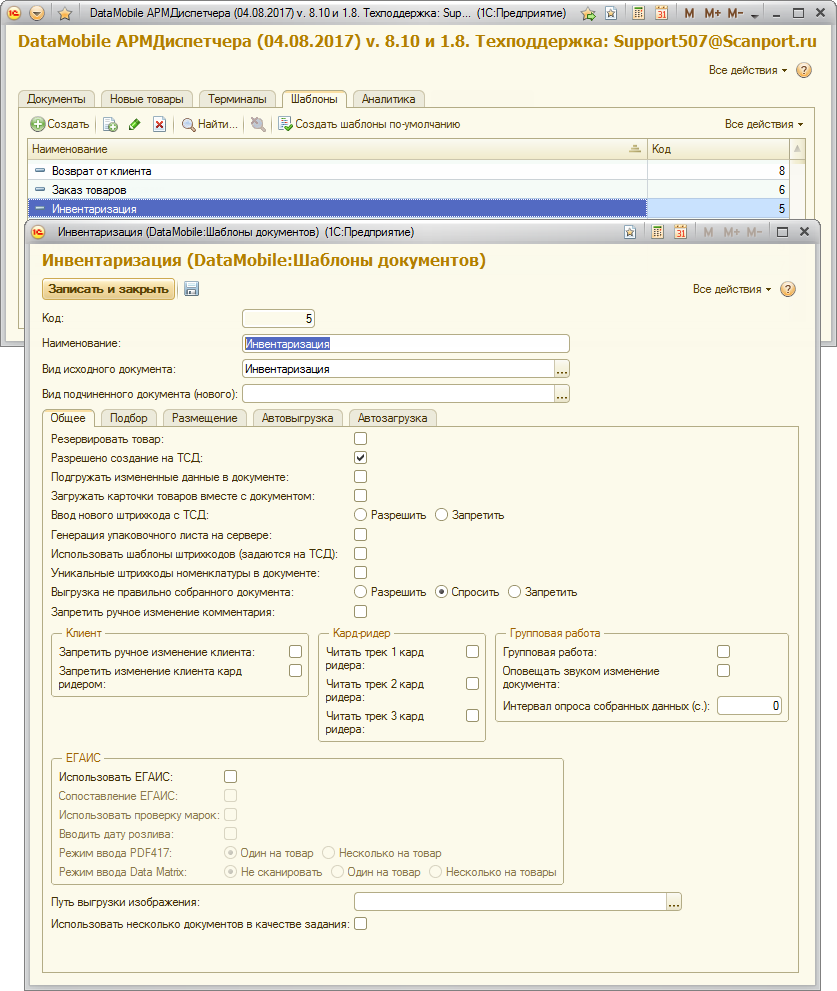Sort list by Код column header
The width and height of the screenshot is (837, 991).
click(x=718, y=149)
